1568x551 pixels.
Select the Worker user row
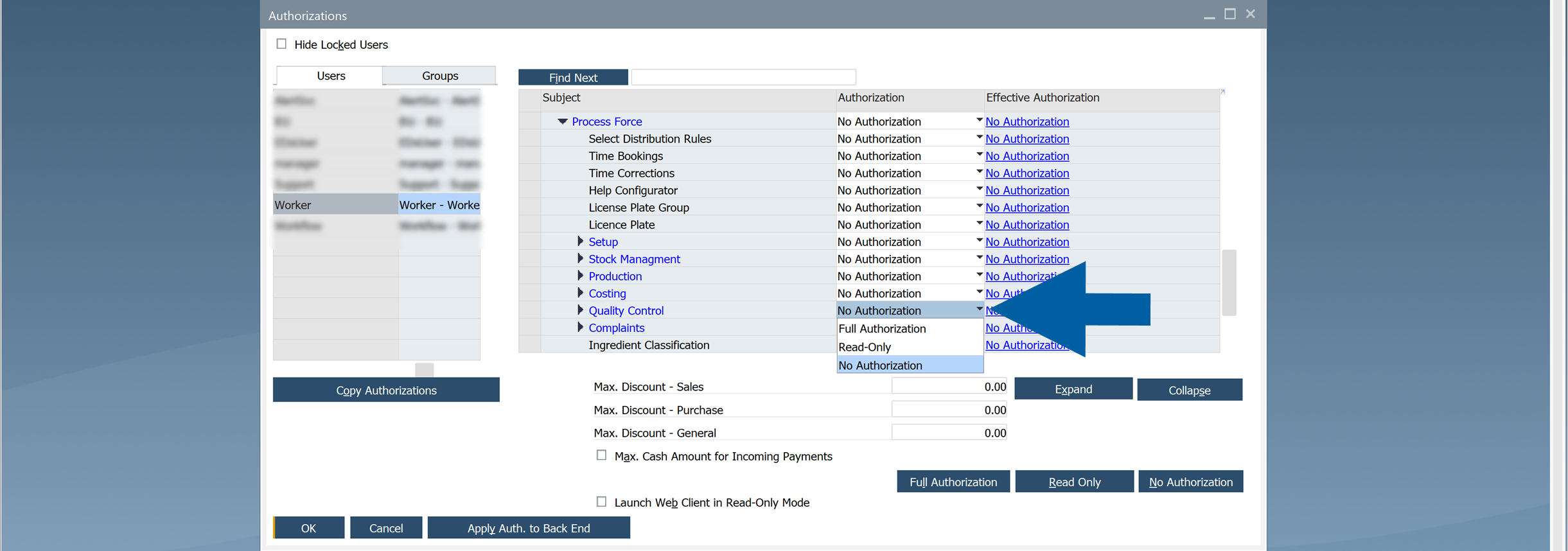point(335,204)
